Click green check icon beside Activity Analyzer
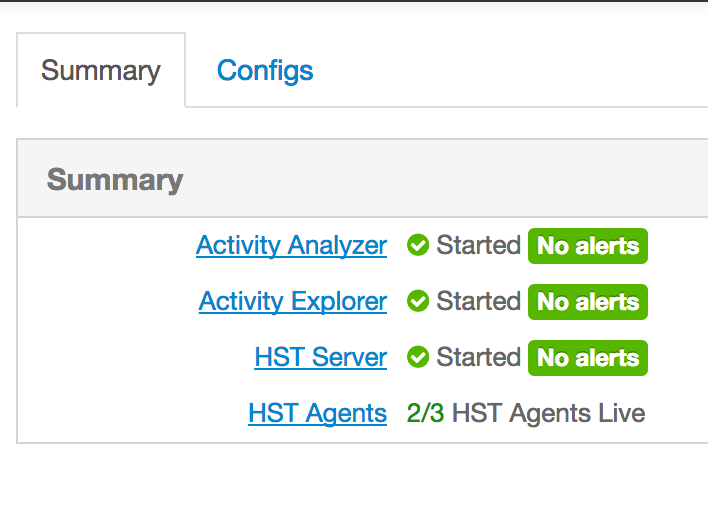The image size is (708, 508). pyautogui.click(x=418, y=245)
